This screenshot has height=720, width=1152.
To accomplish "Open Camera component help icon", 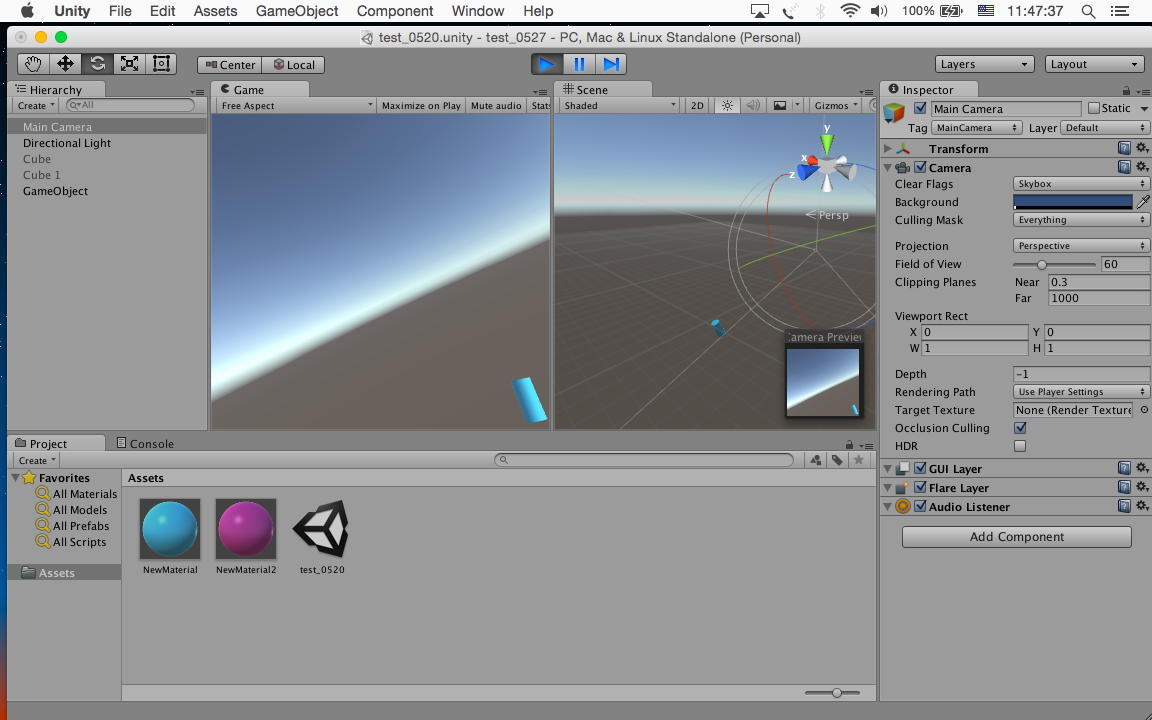I will click(1124, 168).
